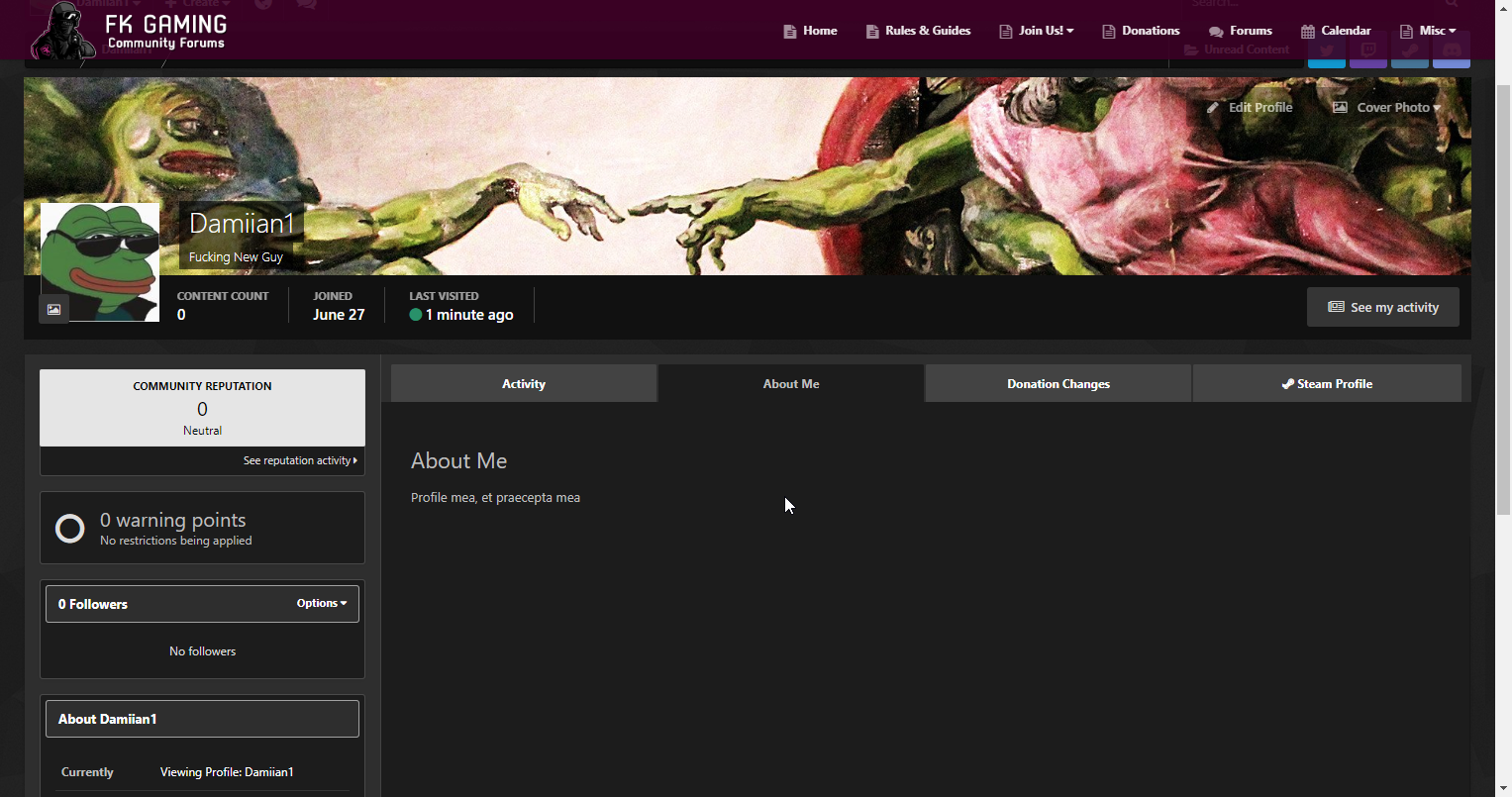The height and width of the screenshot is (797, 1512).
Task: Open the Cover Photo dropdown
Action: pos(1386,107)
